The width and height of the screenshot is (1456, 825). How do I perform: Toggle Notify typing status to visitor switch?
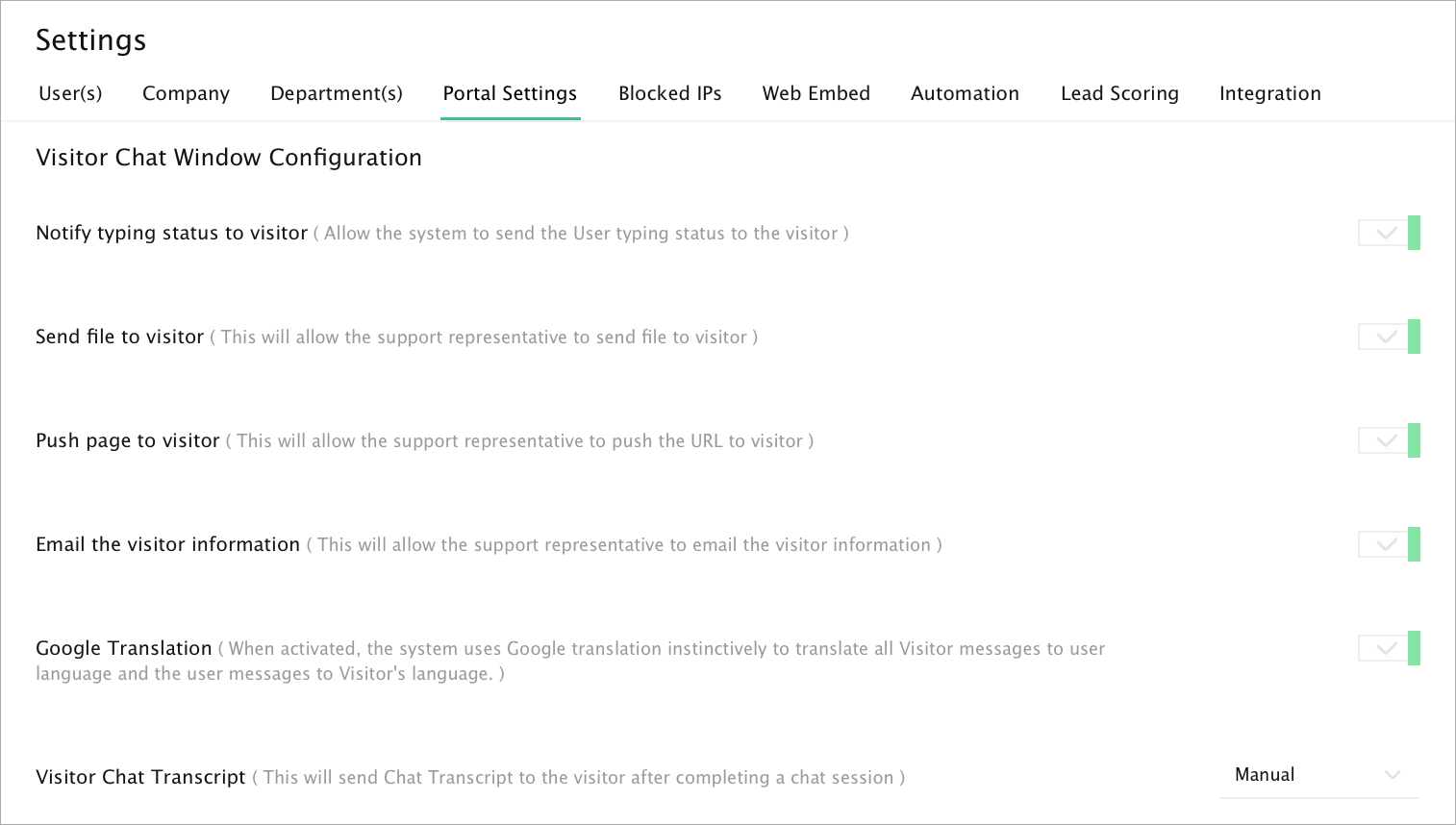pos(1389,233)
